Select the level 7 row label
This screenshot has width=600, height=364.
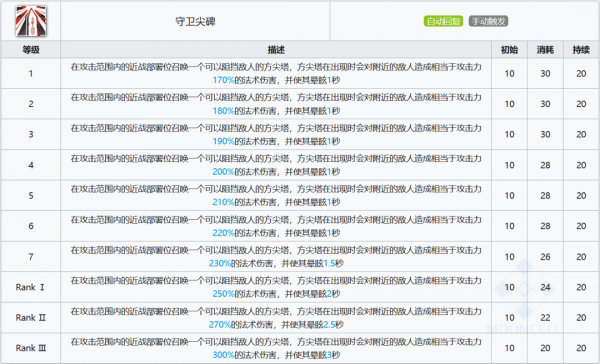pos(31,257)
